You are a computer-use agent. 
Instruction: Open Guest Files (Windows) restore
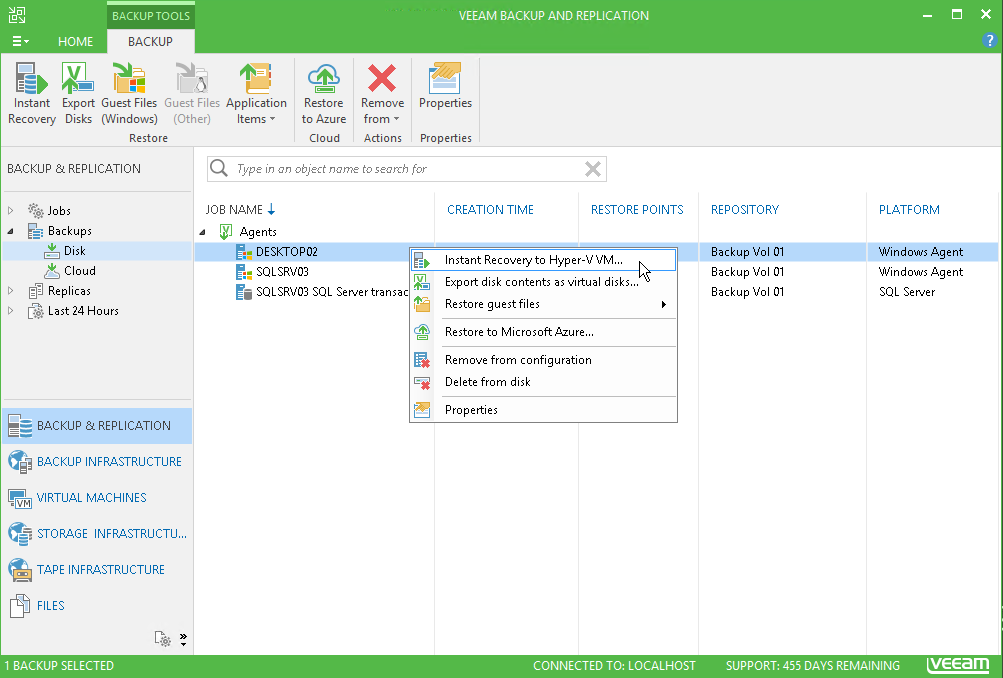tap(129, 93)
